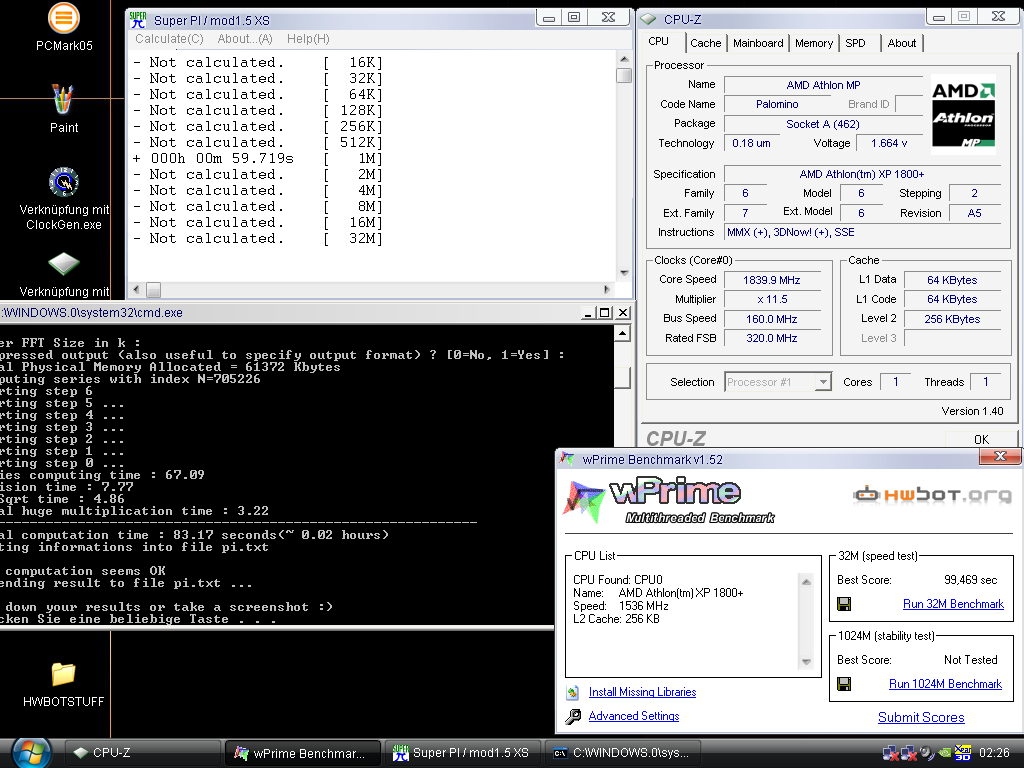Click the volume tray icon

coord(927,753)
